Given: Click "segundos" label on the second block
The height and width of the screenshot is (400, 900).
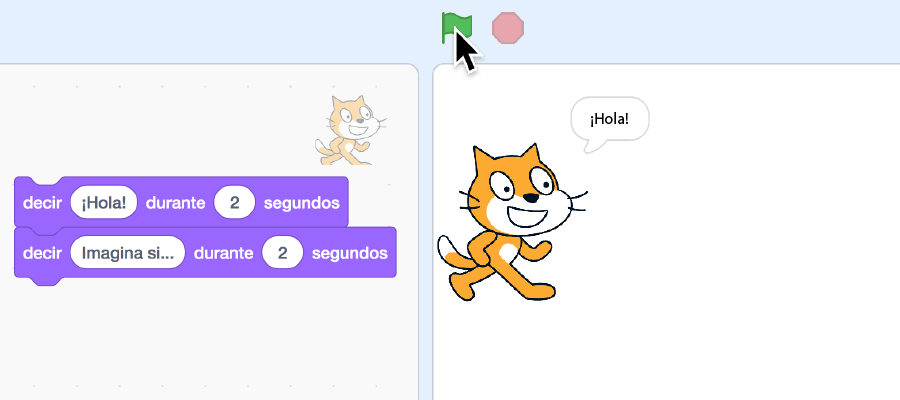Looking at the screenshot, I should 350,253.
